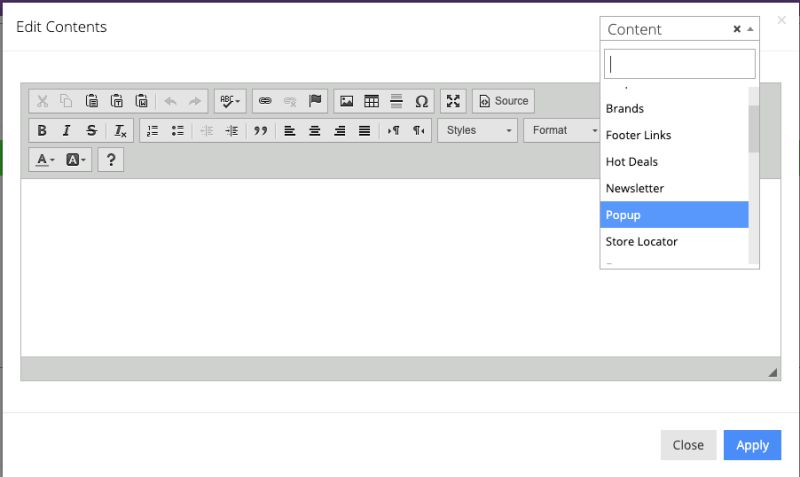Insert an image using picture icon
The width and height of the screenshot is (800, 477).
point(346,101)
